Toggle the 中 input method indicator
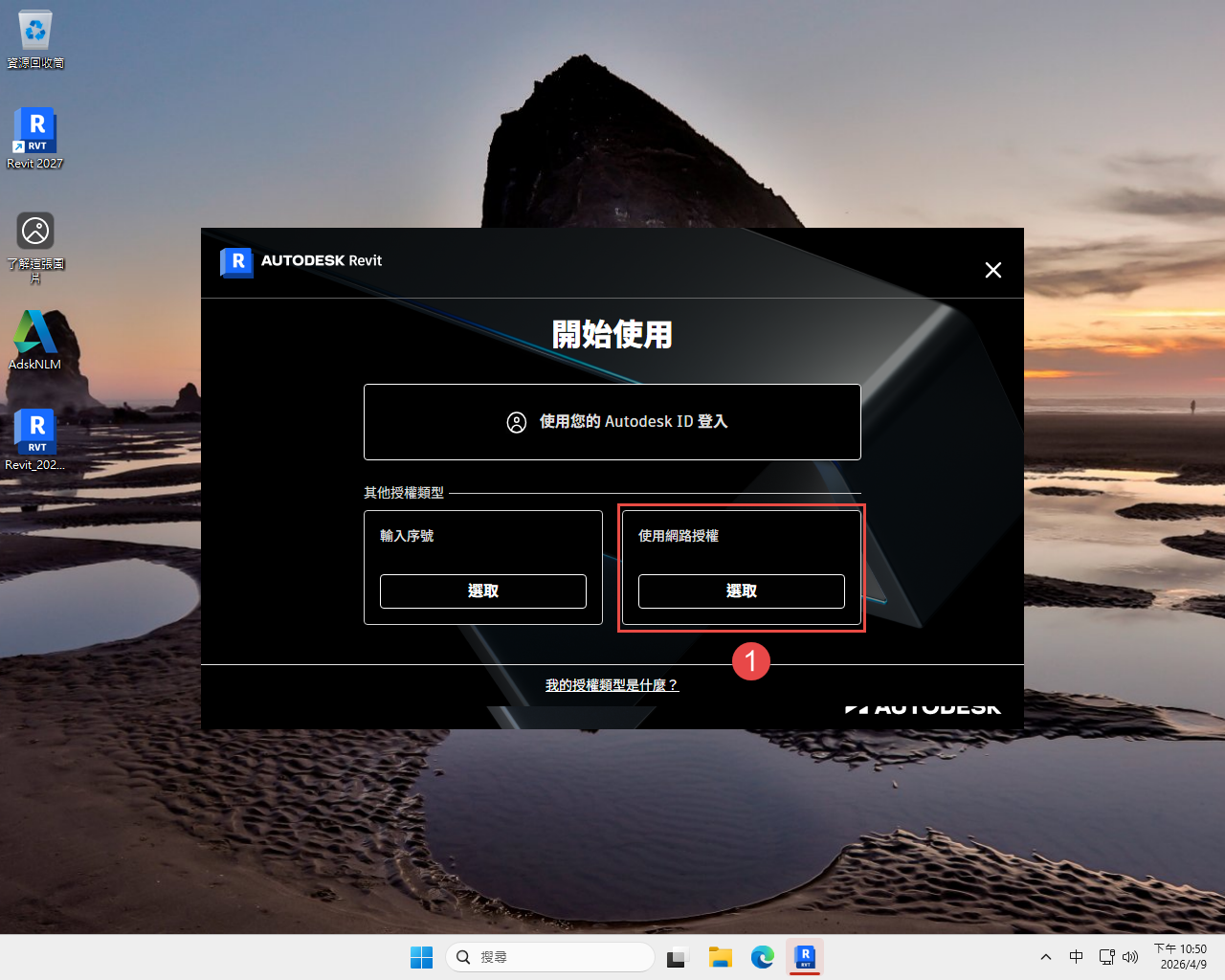 point(1077,957)
